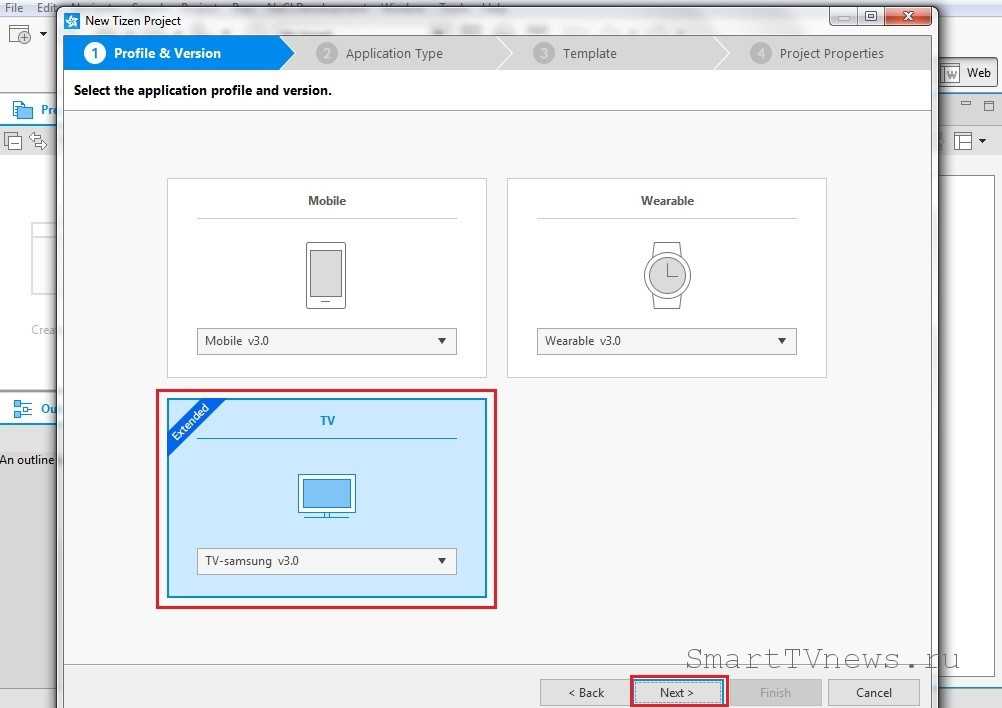Image resolution: width=1002 pixels, height=708 pixels.
Task: Select the Profile & Version wizard step
Action: point(167,53)
